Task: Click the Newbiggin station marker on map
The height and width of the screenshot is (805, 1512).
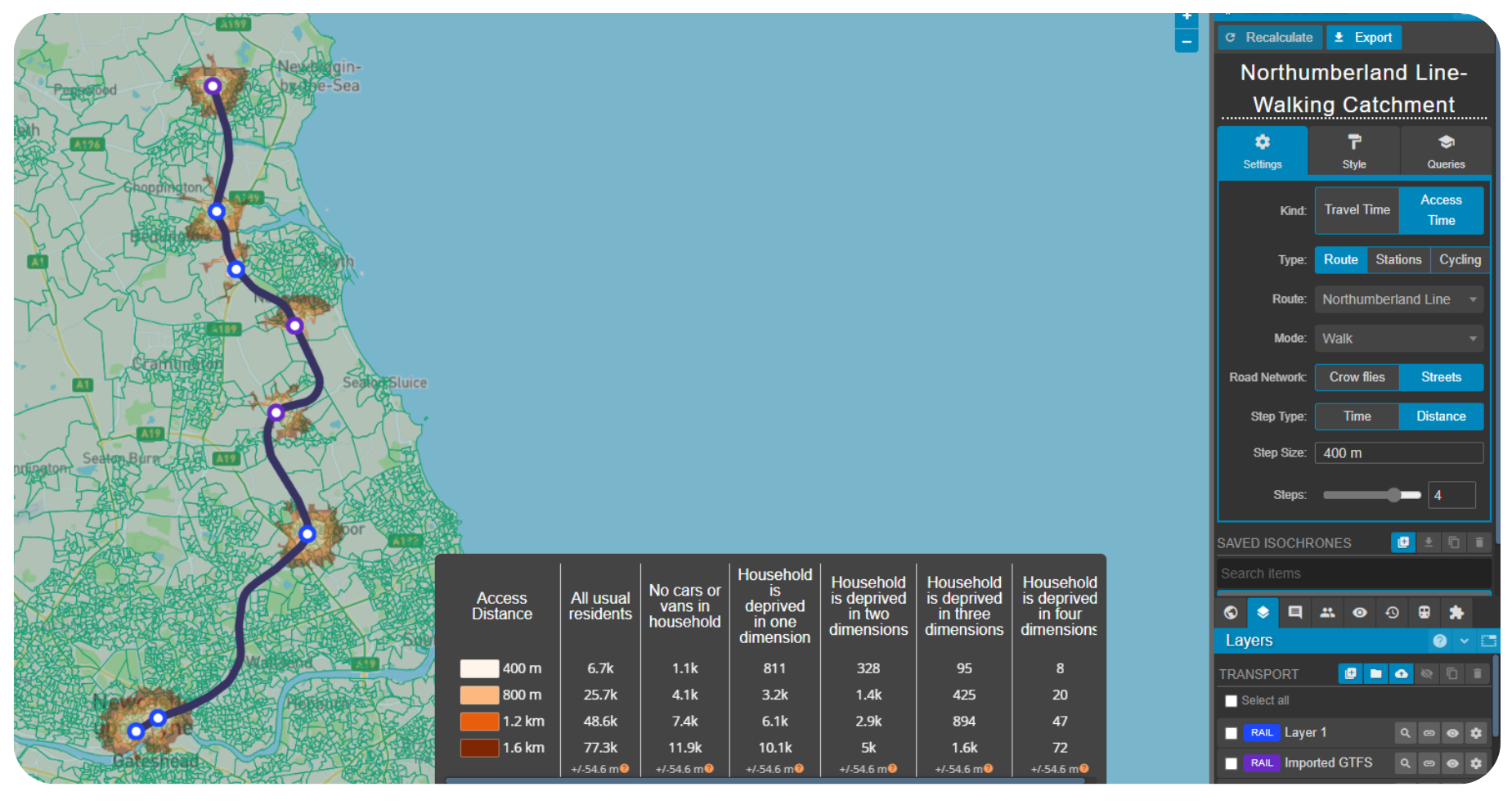Action: click(x=213, y=86)
